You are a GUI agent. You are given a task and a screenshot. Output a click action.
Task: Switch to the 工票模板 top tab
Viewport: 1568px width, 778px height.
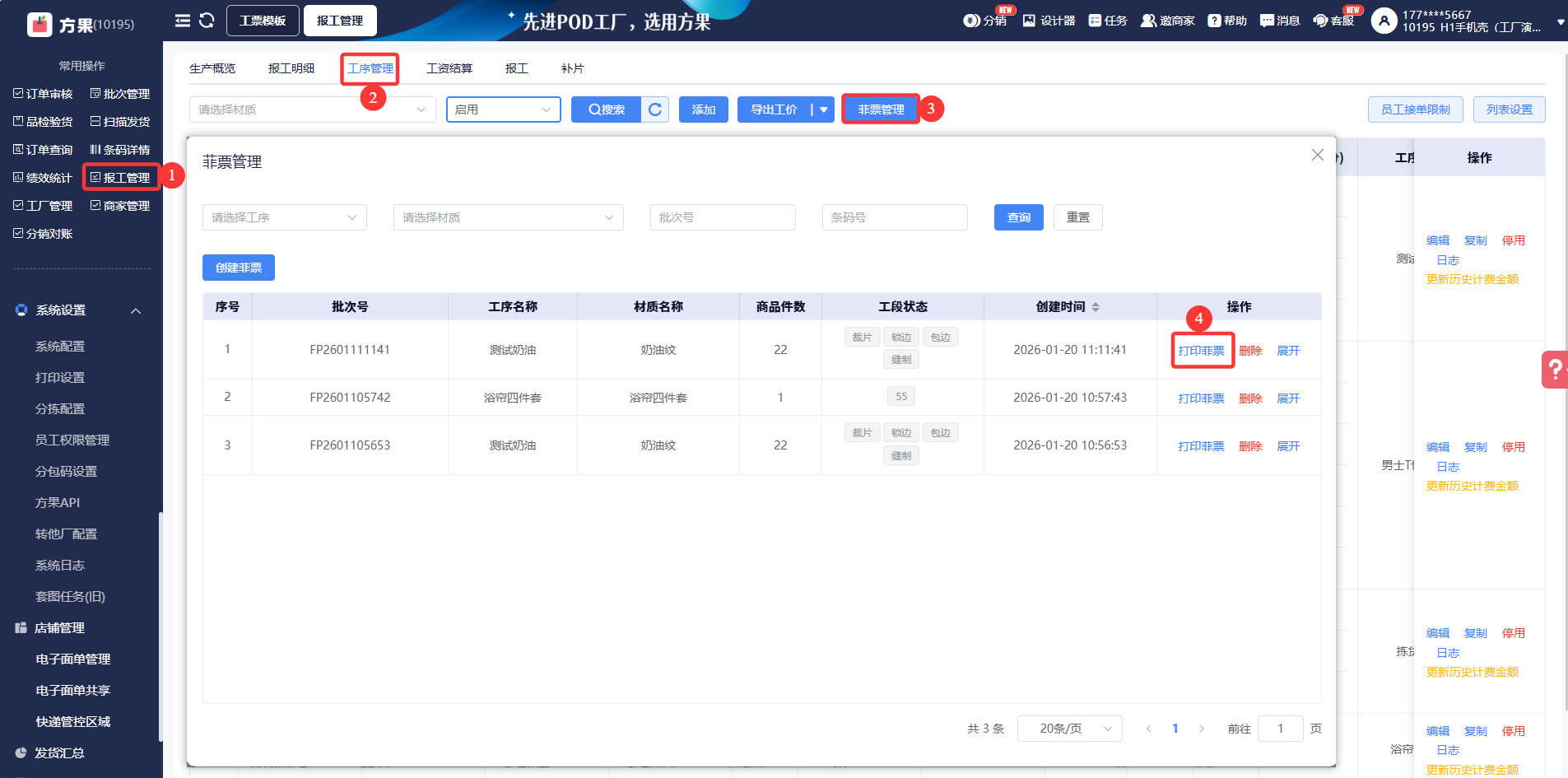(x=263, y=21)
